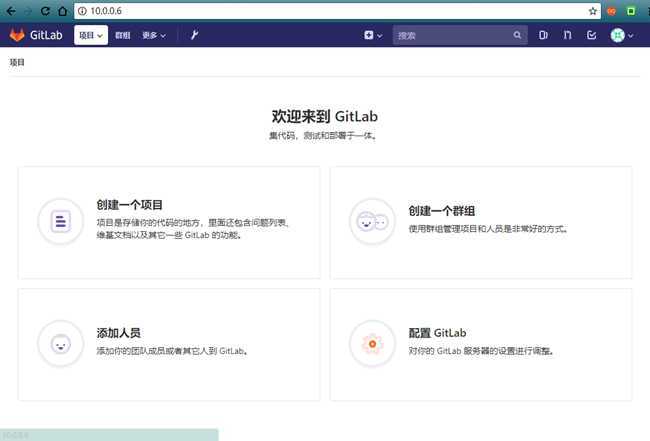Expand the 项目 dropdown menu

[91, 35]
